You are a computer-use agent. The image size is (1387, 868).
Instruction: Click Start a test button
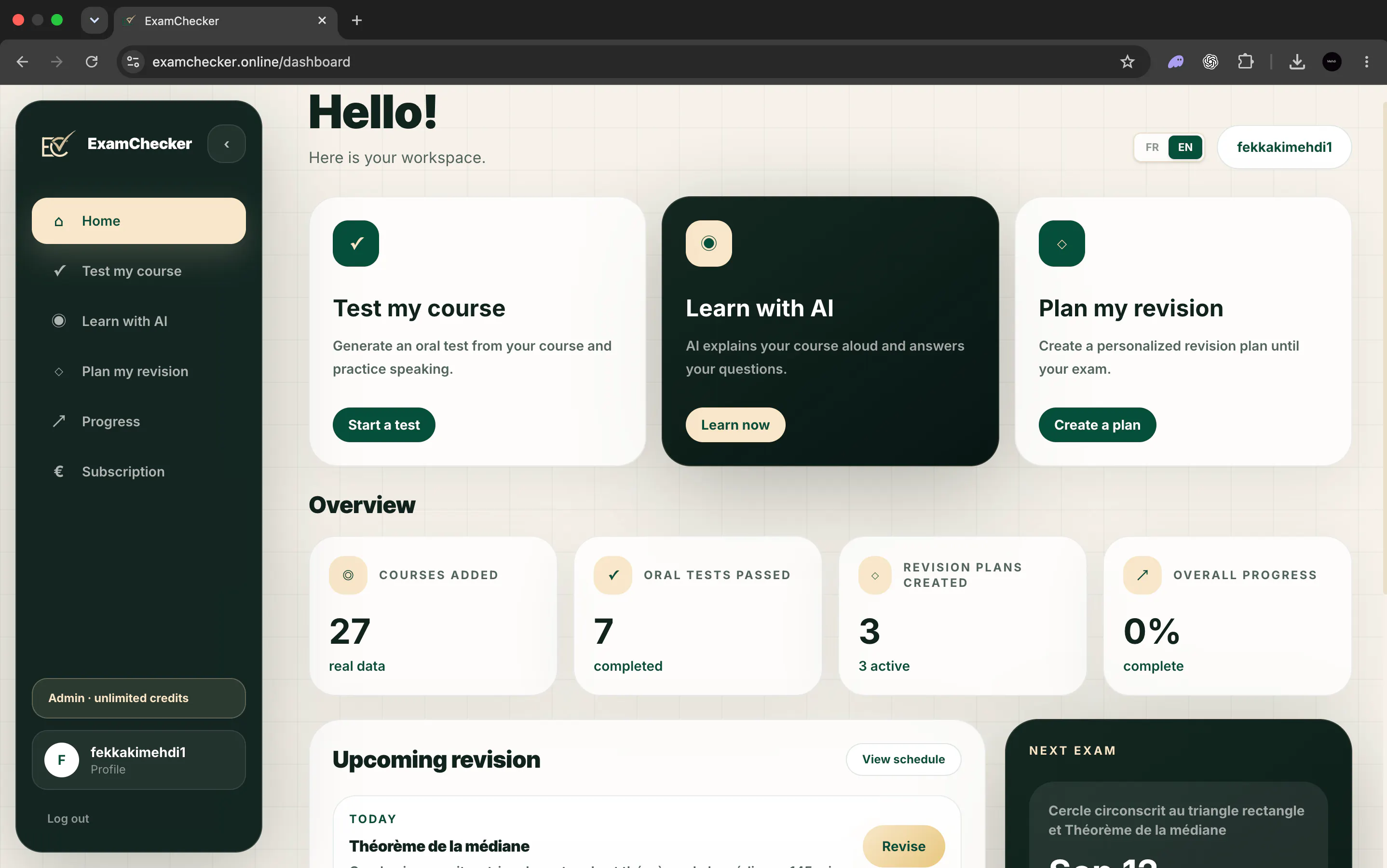[x=384, y=425]
